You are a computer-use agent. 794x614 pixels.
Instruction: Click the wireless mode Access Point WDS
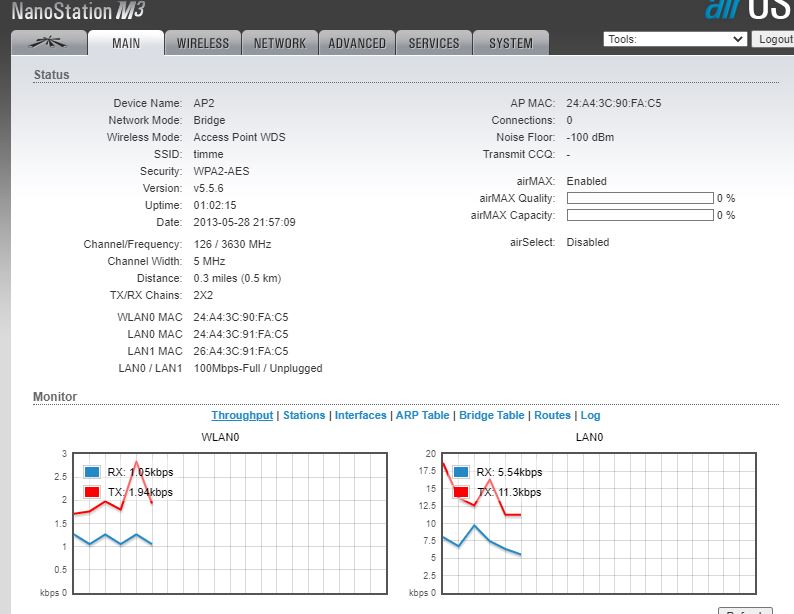240,137
